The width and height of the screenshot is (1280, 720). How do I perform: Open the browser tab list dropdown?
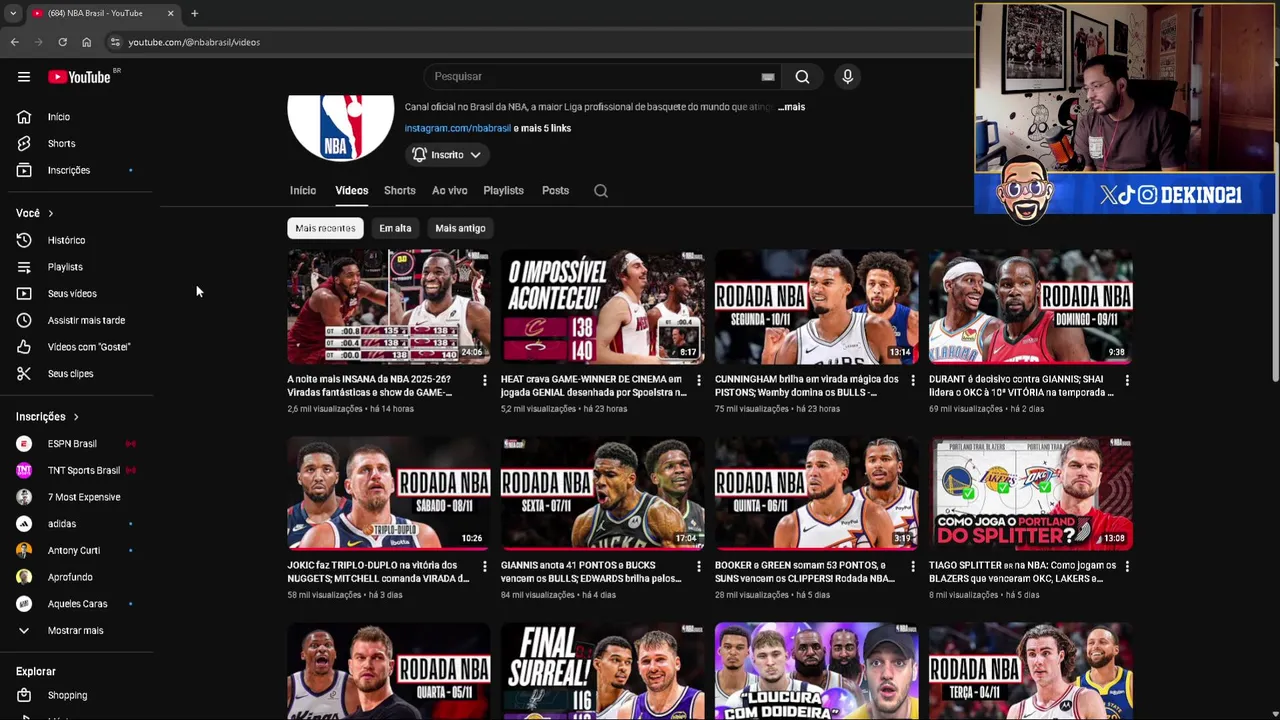pos(12,13)
